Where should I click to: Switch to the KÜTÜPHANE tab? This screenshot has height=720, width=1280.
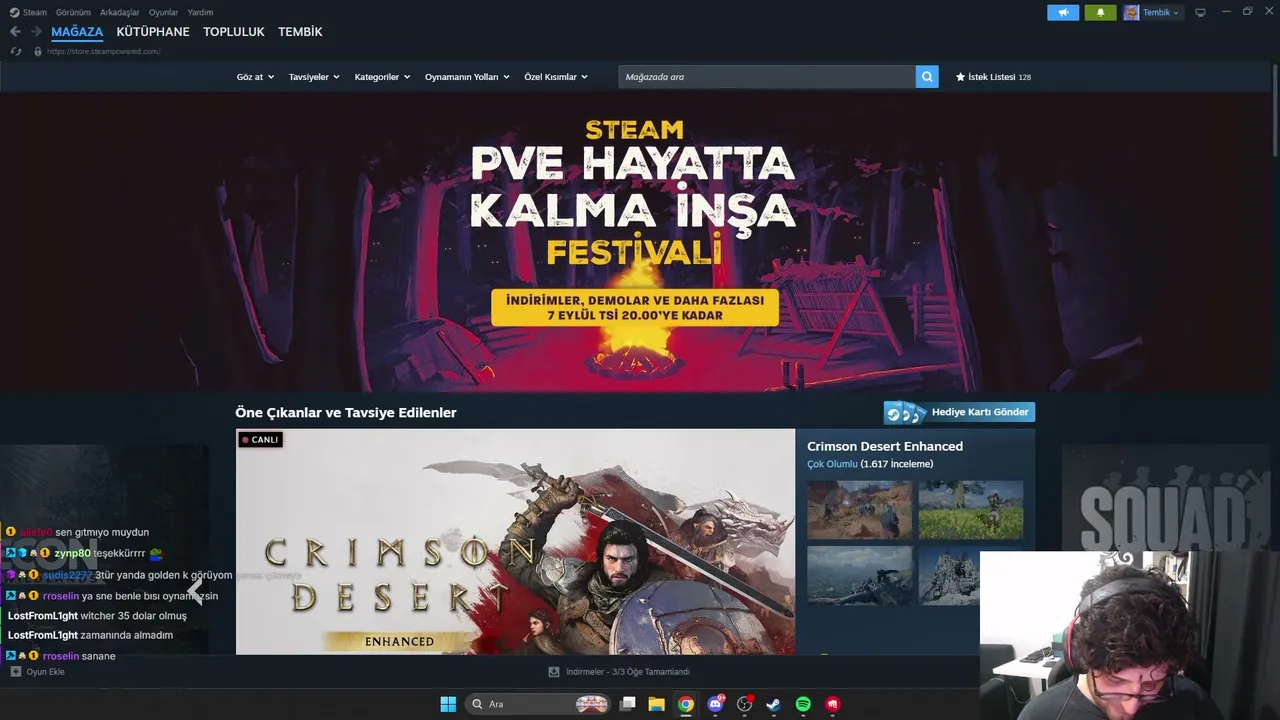153,32
